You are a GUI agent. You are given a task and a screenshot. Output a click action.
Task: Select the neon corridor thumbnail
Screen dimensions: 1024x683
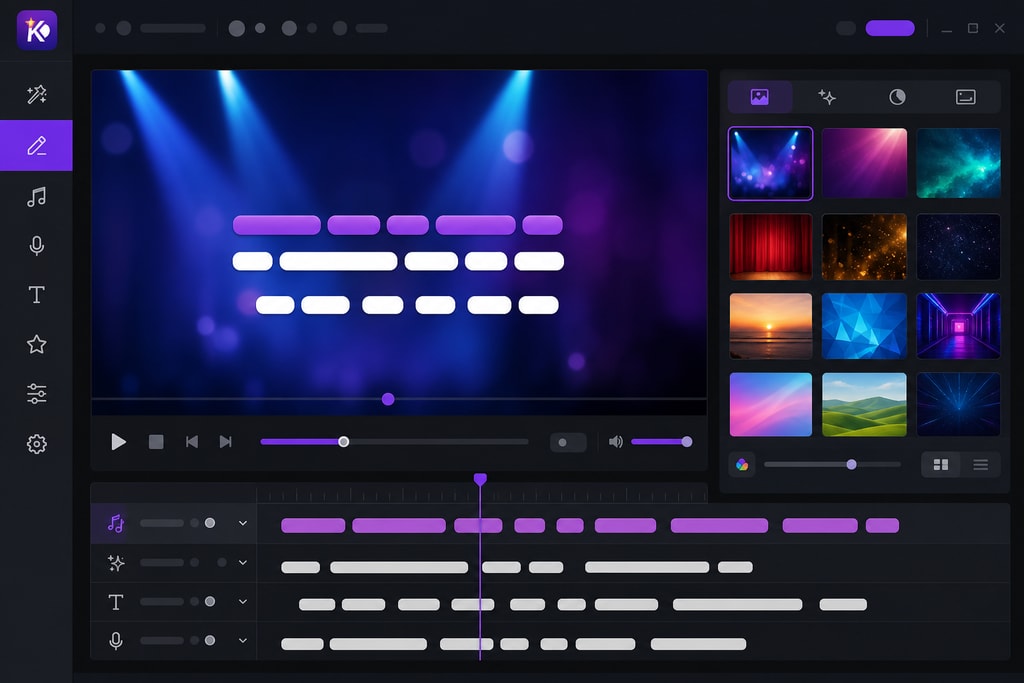coord(958,326)
